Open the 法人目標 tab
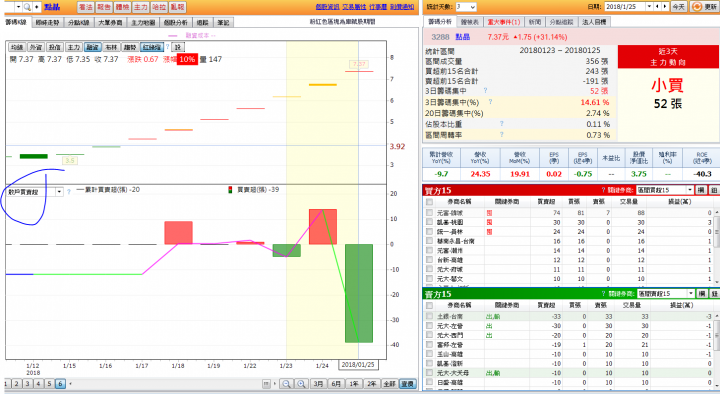Screen dimensions: 720x394 (594, 22)
